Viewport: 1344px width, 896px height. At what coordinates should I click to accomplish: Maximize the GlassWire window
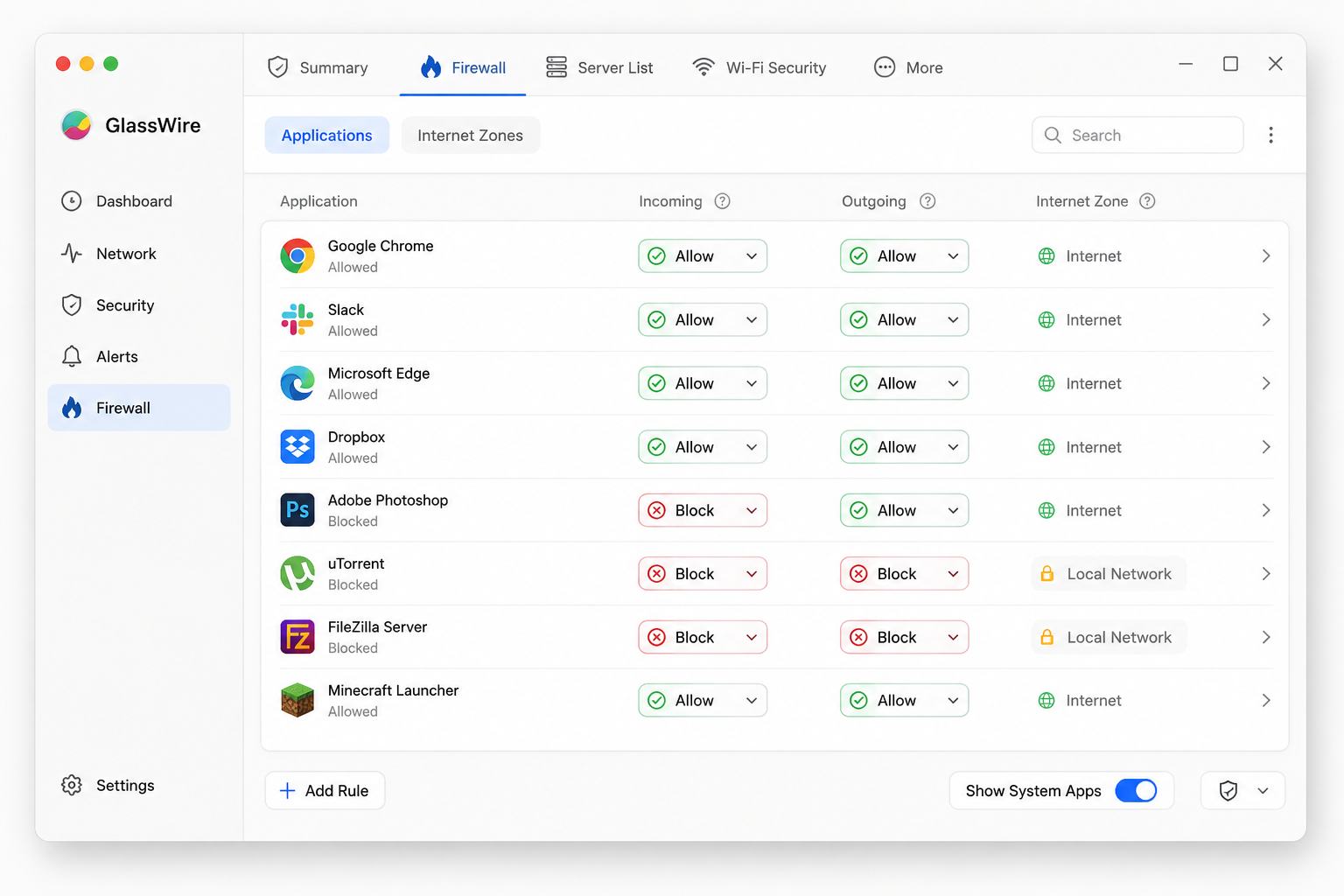[1230, 64]
